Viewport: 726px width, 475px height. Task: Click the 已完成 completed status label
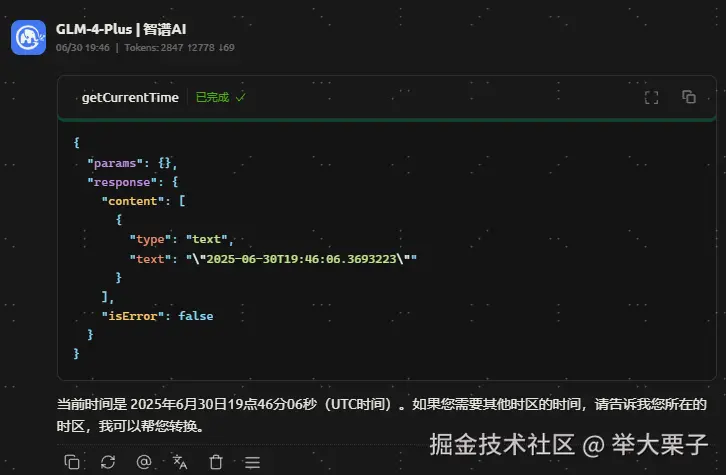[x=213, y=97]
